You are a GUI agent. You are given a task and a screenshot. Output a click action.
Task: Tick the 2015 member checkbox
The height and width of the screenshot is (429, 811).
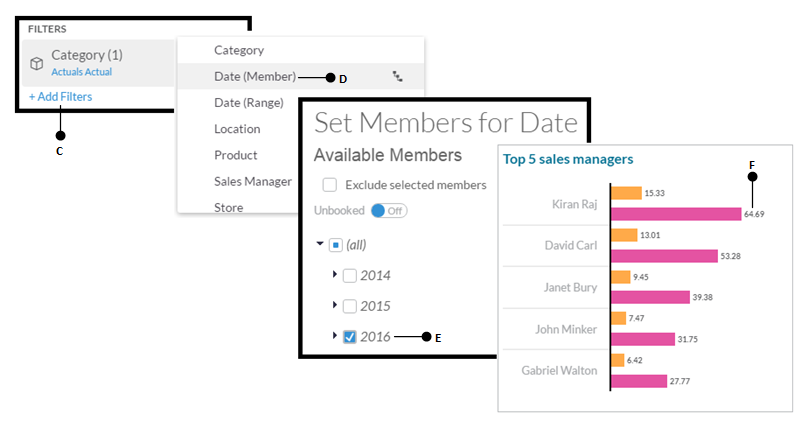click(350, 306)
